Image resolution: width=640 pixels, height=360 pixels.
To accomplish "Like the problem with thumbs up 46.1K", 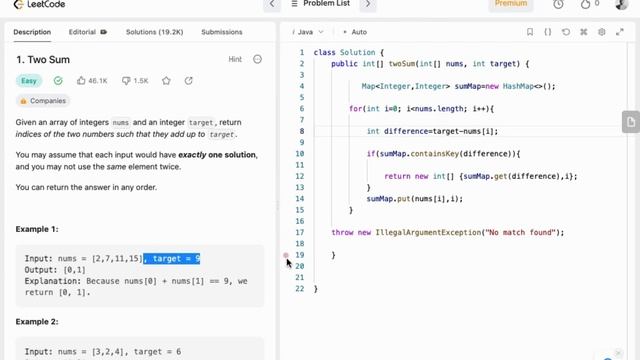I will 92,81.
